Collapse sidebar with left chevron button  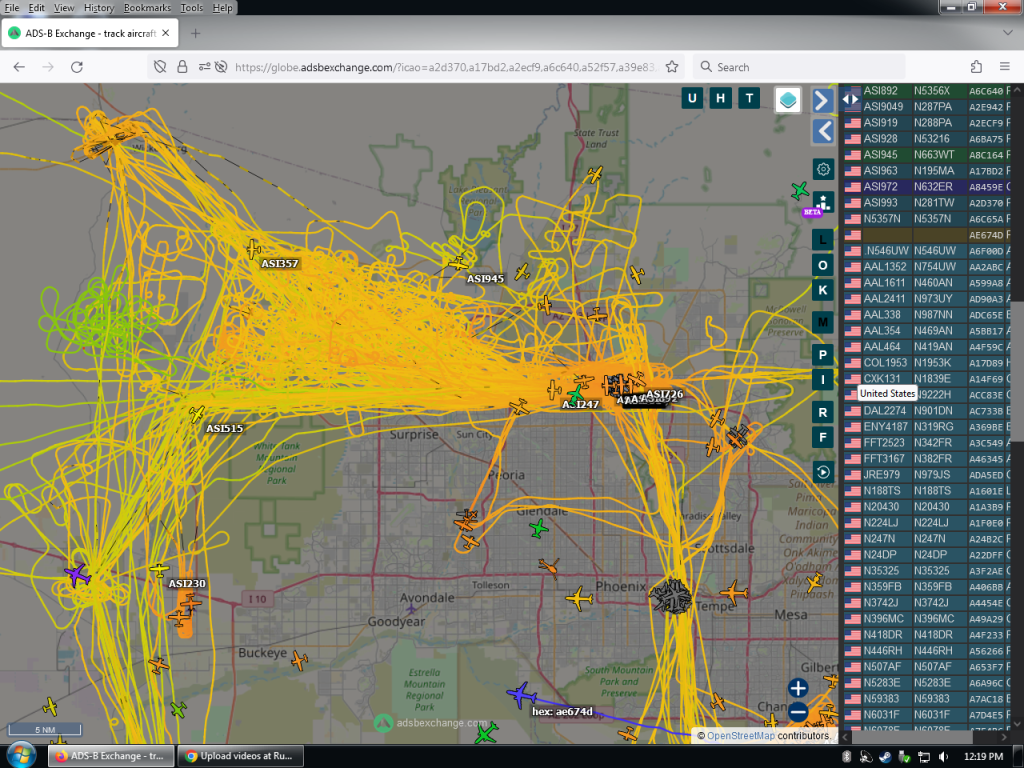point(823,131)
